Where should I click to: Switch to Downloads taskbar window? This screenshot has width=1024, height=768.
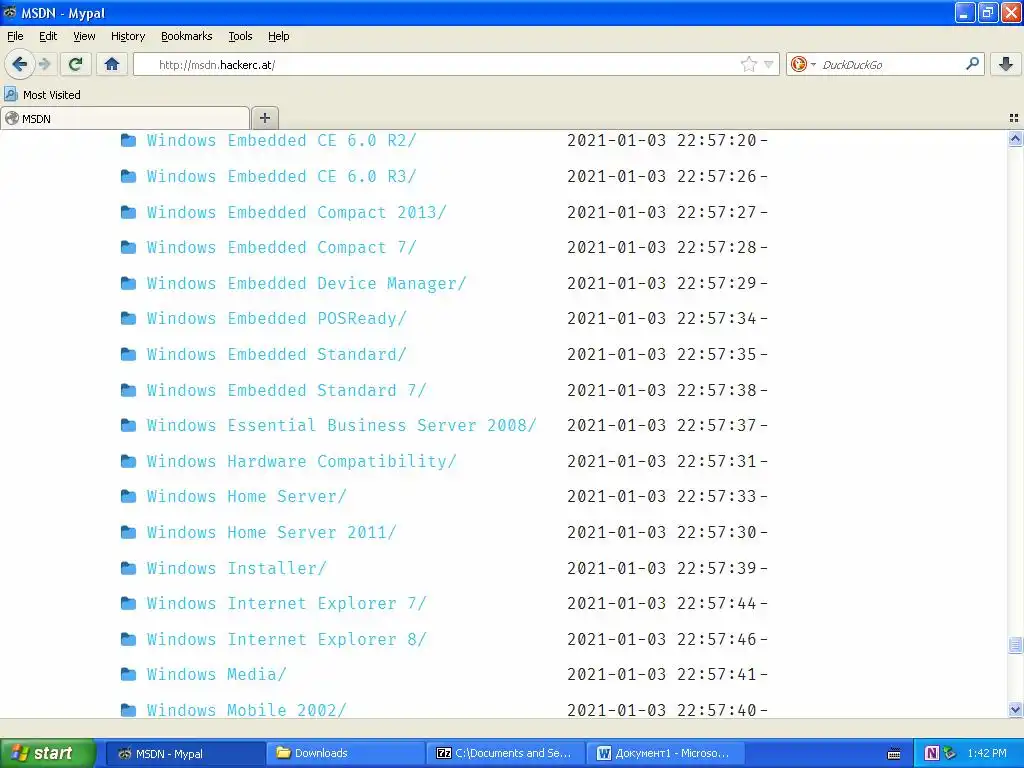pyautogui.click(x=345, y=754)
